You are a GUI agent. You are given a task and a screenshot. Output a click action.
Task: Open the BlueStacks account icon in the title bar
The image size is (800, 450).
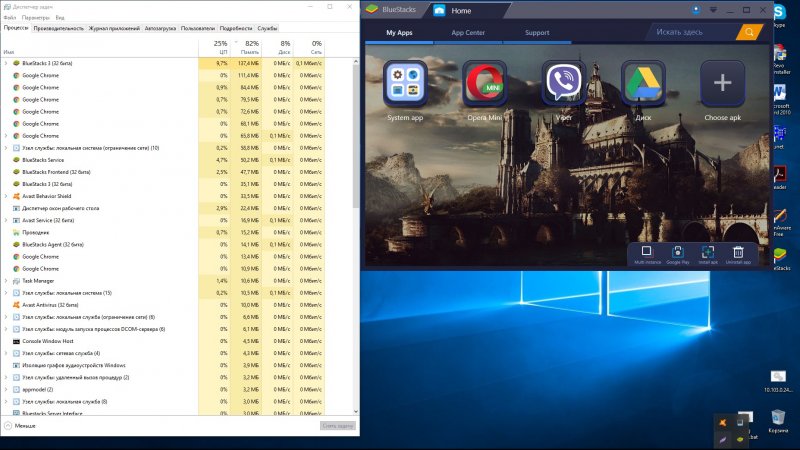pyautogui.click(x=696, y=10)
